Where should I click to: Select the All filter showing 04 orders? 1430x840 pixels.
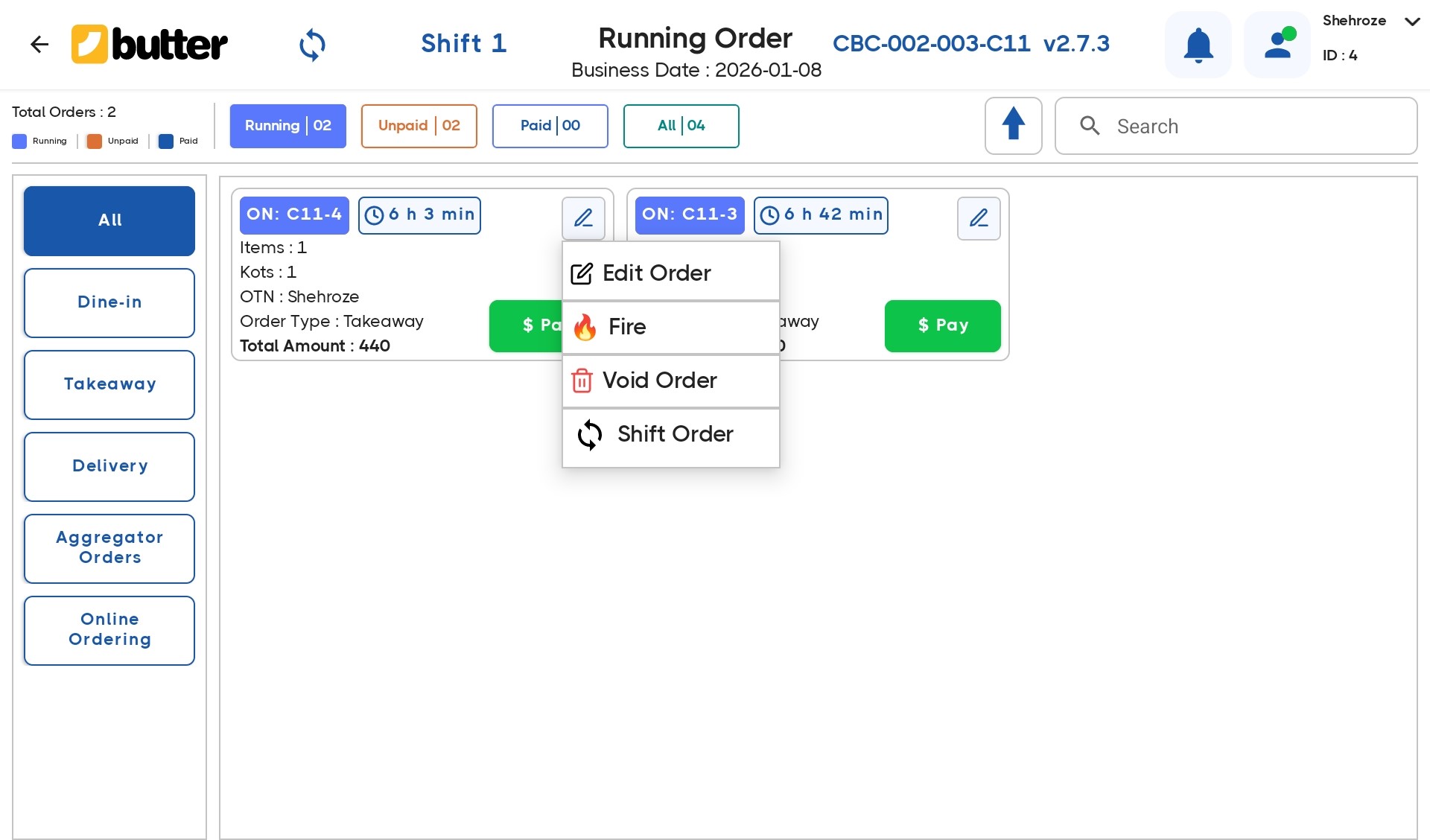(681, 126)
